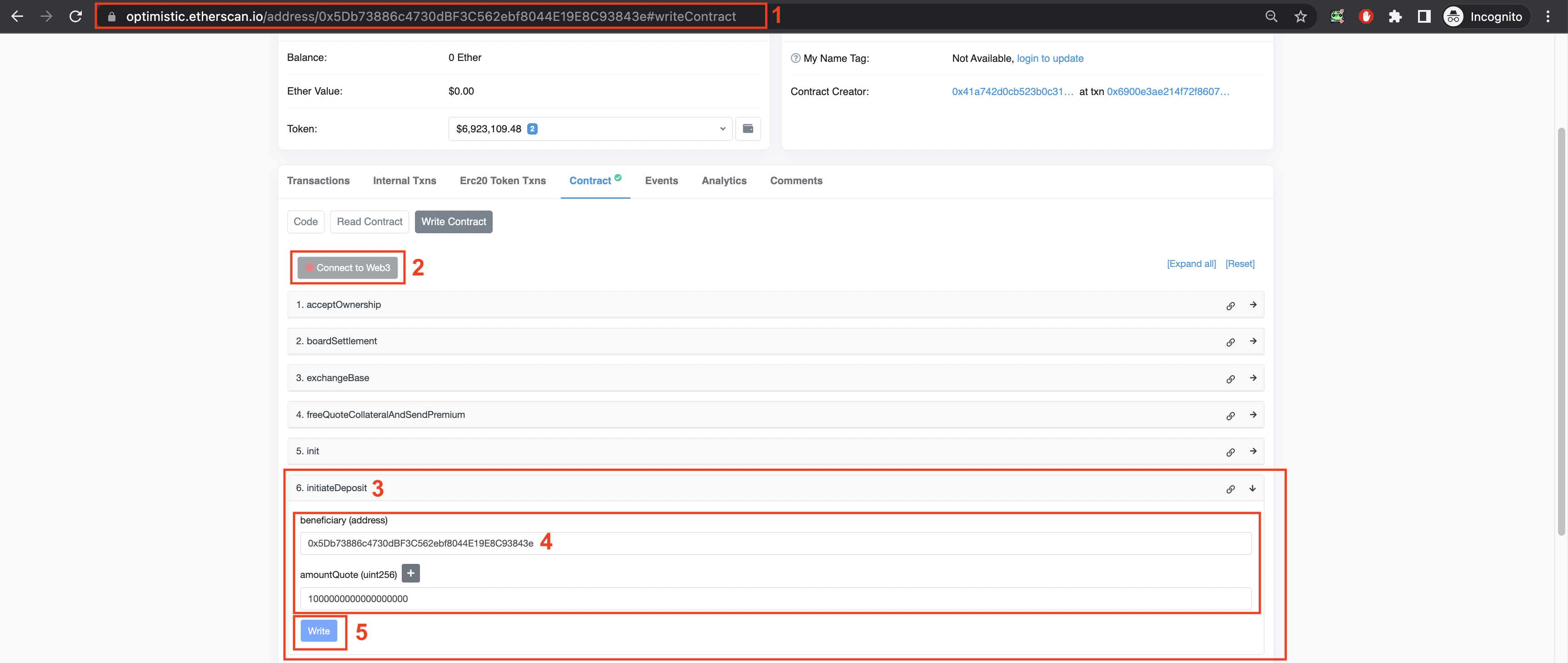1568x663 pixels.
Task: Click the permalink icon for initiateDeposit
Action: tap(1230, 489)
